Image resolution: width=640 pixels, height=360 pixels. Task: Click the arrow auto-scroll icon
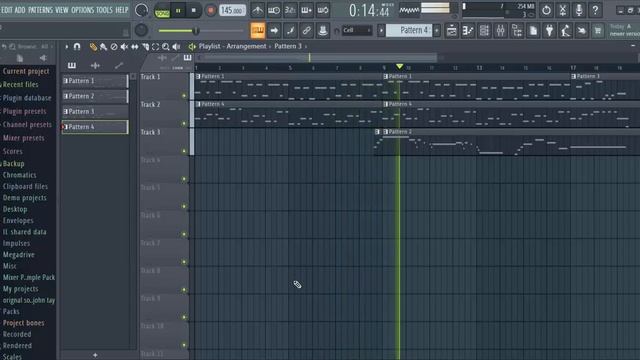click(274, 30)
